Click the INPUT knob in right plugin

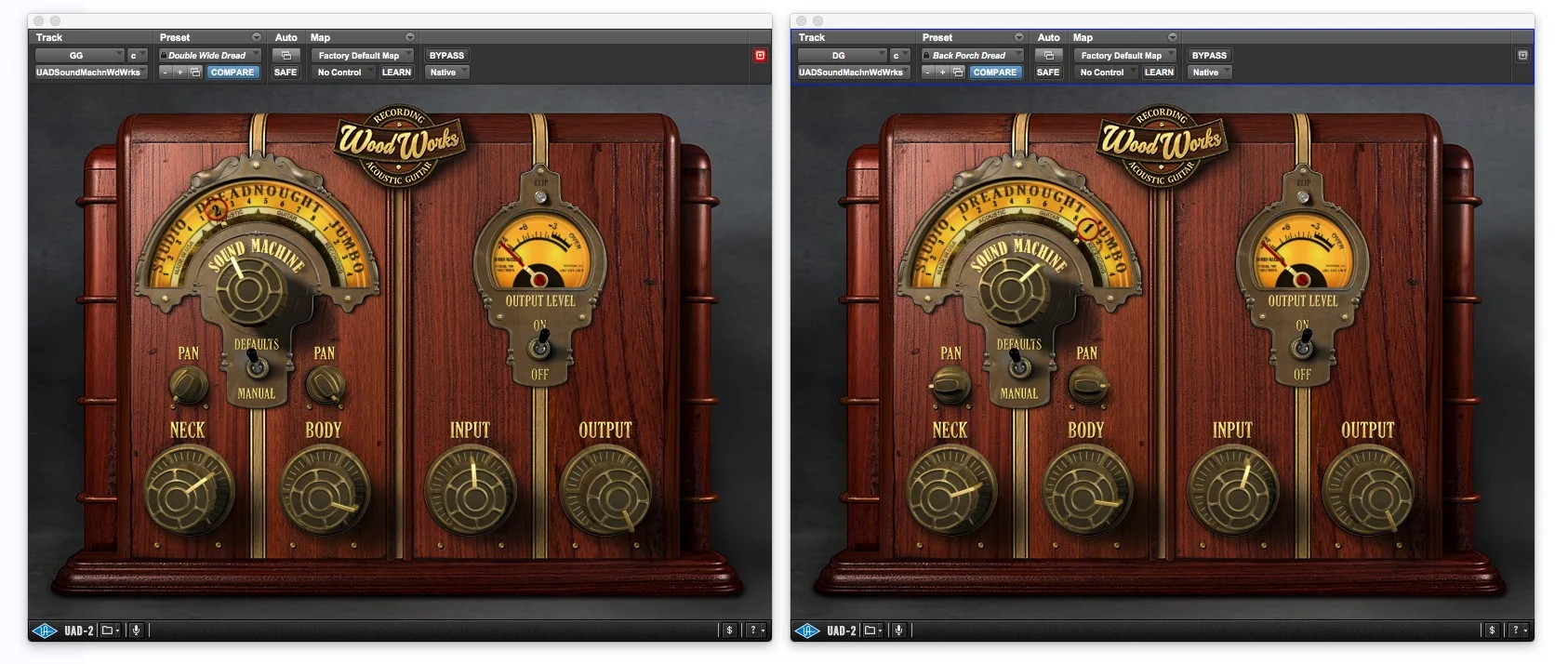[x=1232, y=491]
